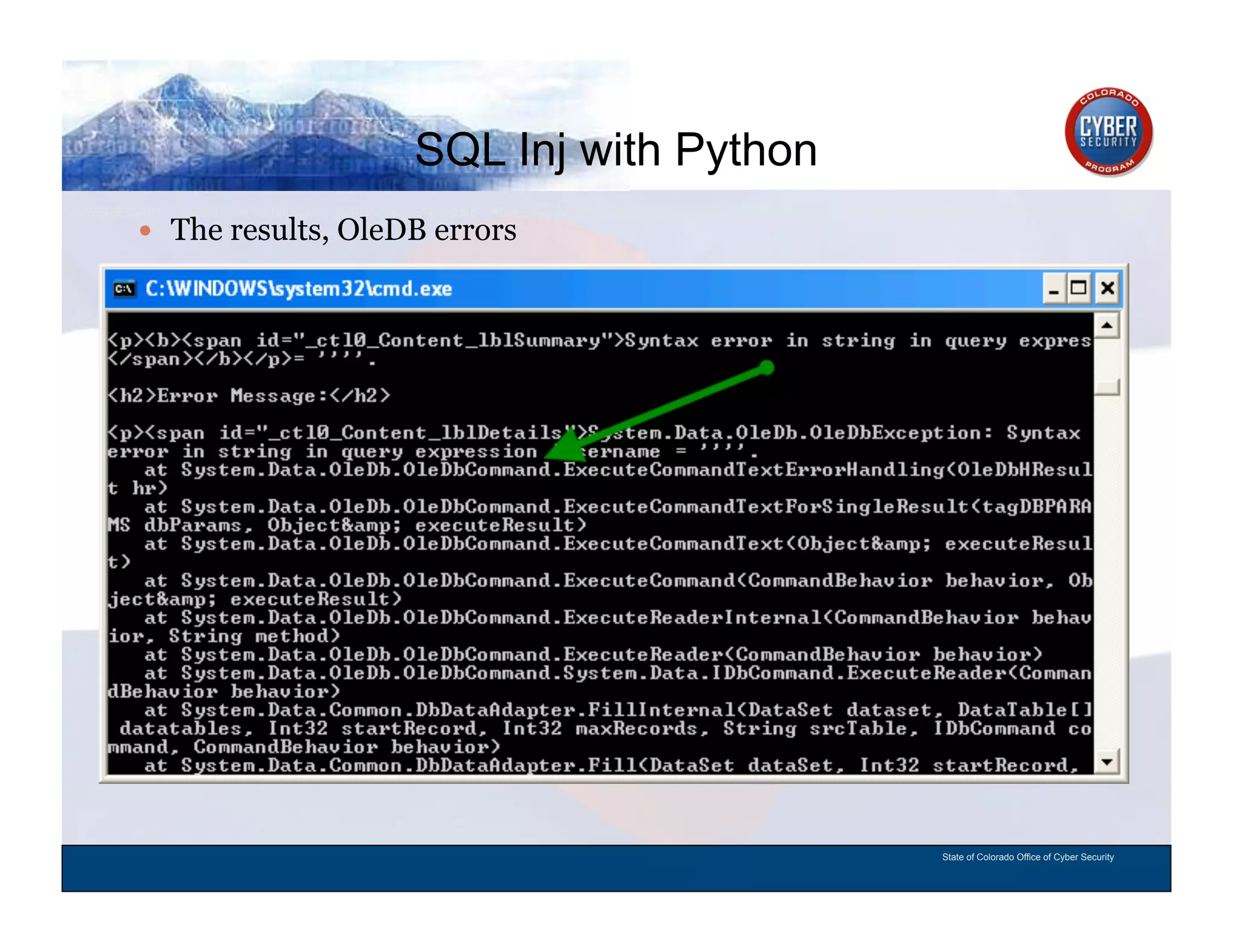Click the '<h2>Error Message:</h2>' line
1233x952 pixels.
[x=249, y=395]
